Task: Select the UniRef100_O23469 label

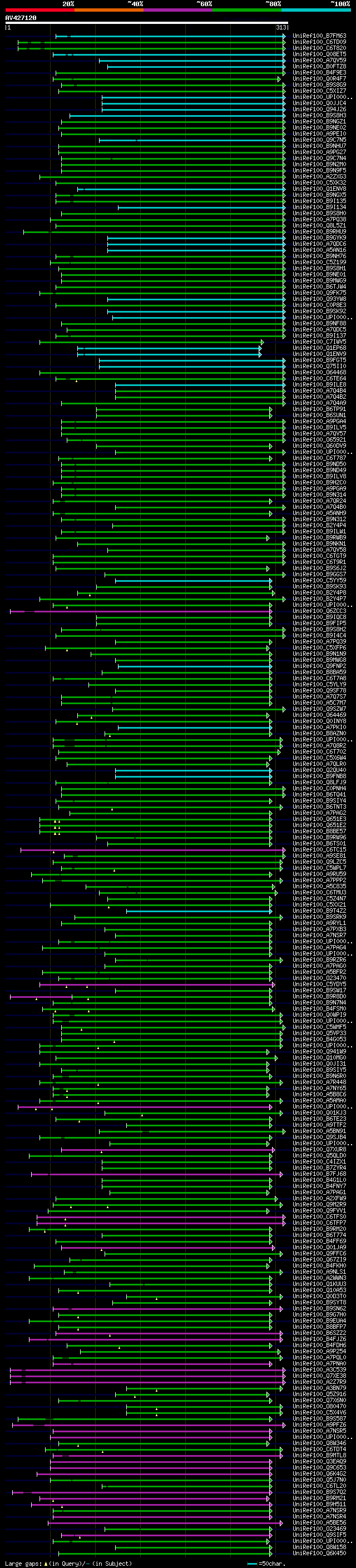Action: pyautogui.click(x=319, y=1529)
